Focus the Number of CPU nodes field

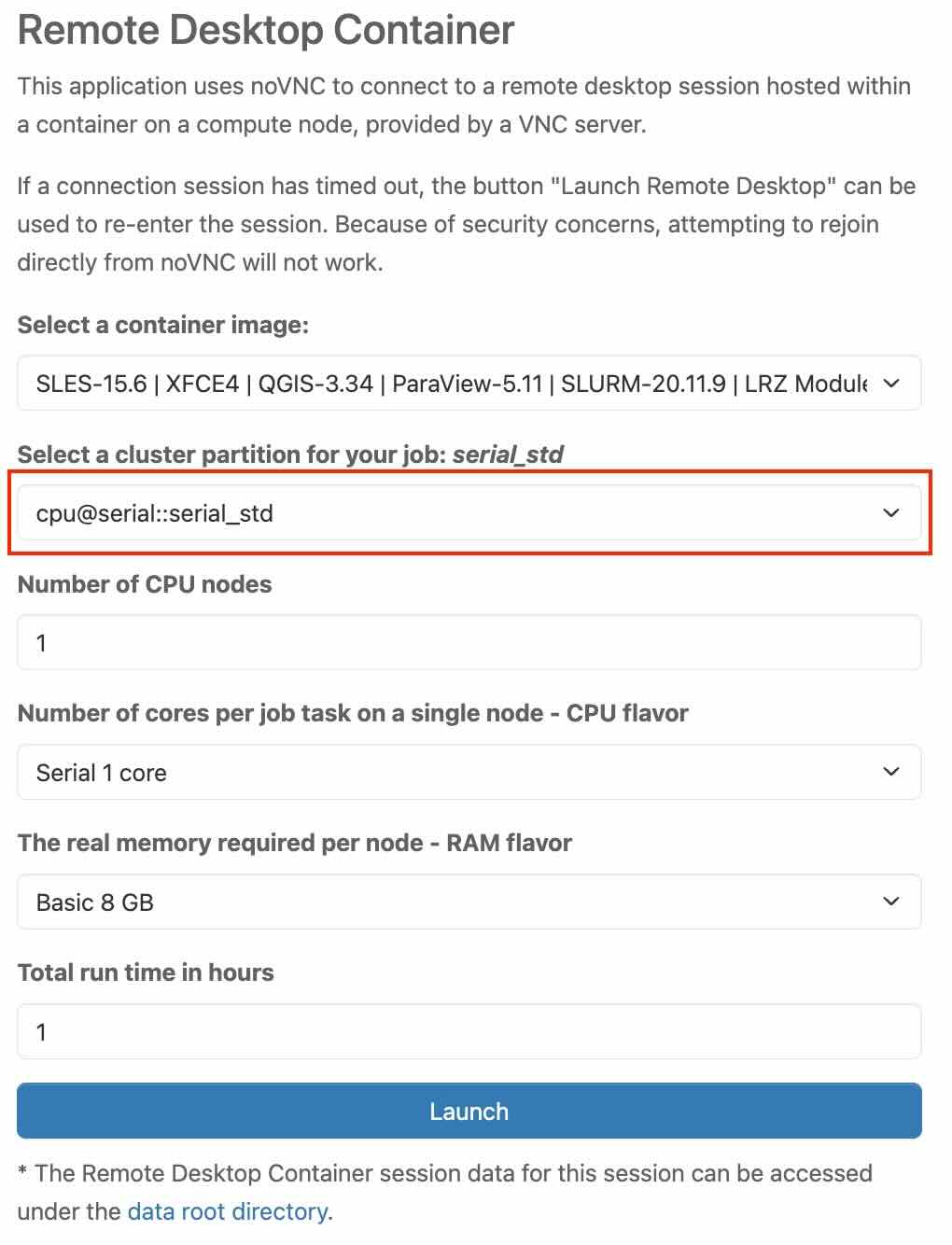[x=469, y=642]
